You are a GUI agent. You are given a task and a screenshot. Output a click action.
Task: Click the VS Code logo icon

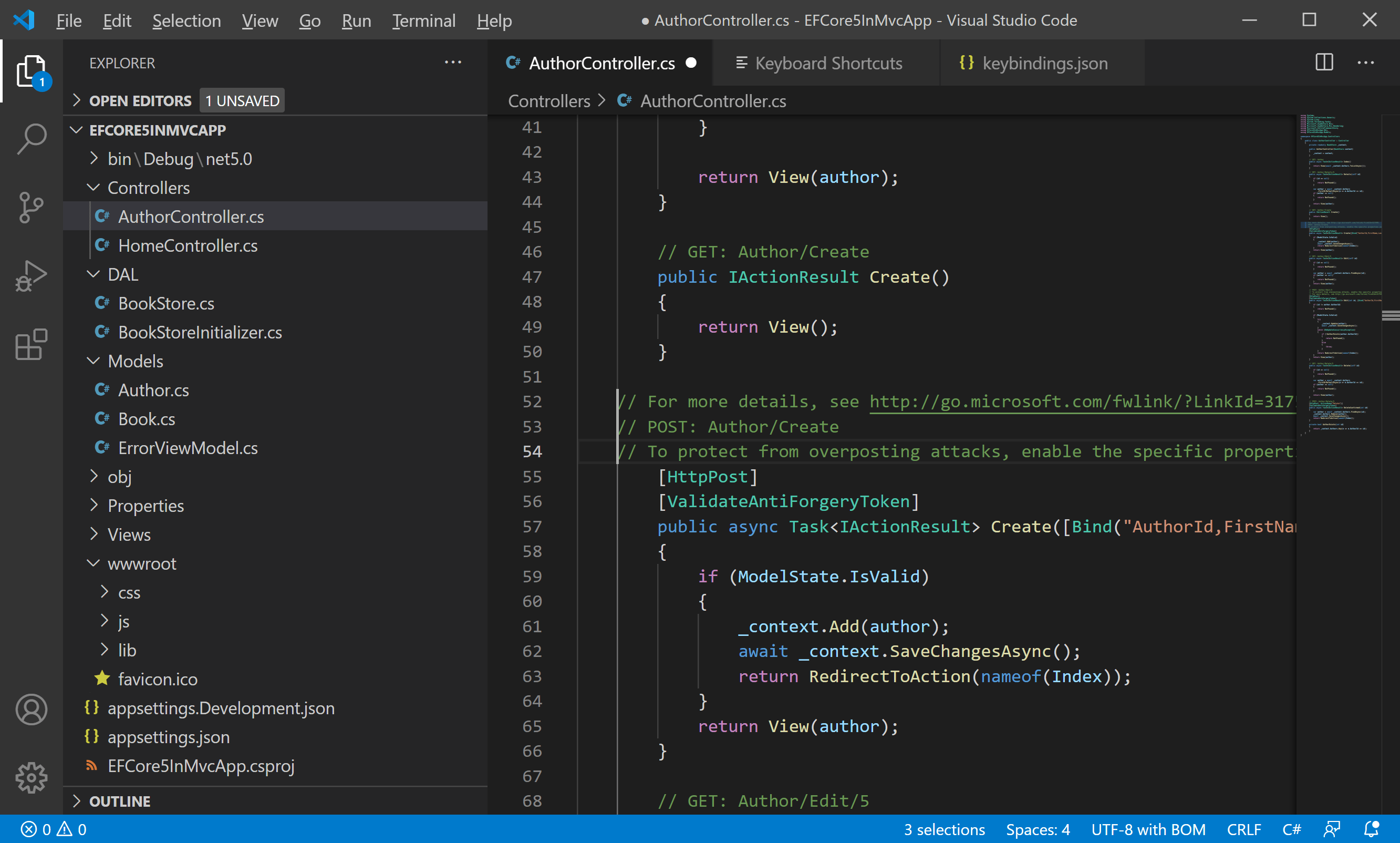24,20
